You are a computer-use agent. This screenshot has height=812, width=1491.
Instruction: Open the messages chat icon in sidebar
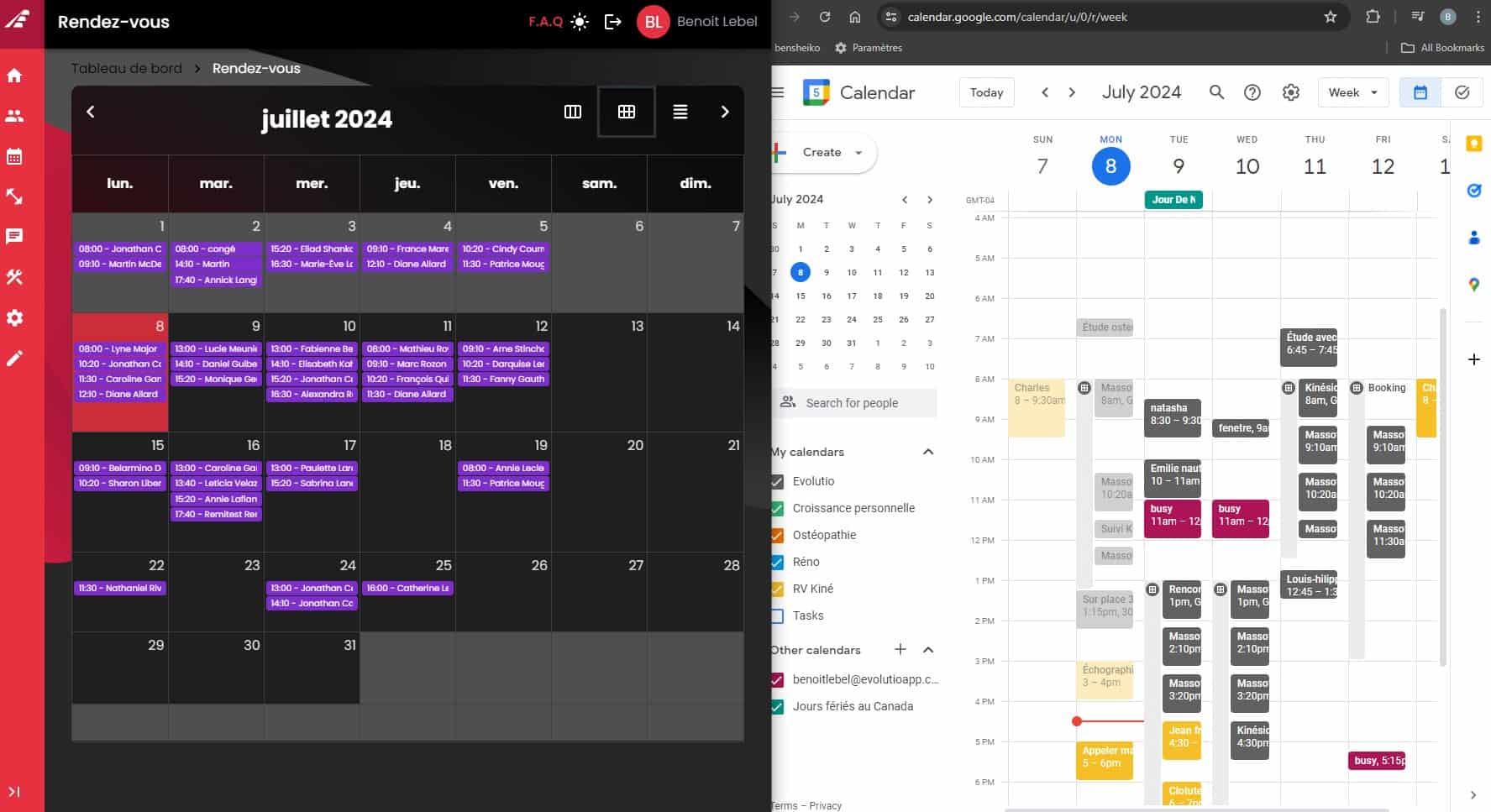click(14, 237)
